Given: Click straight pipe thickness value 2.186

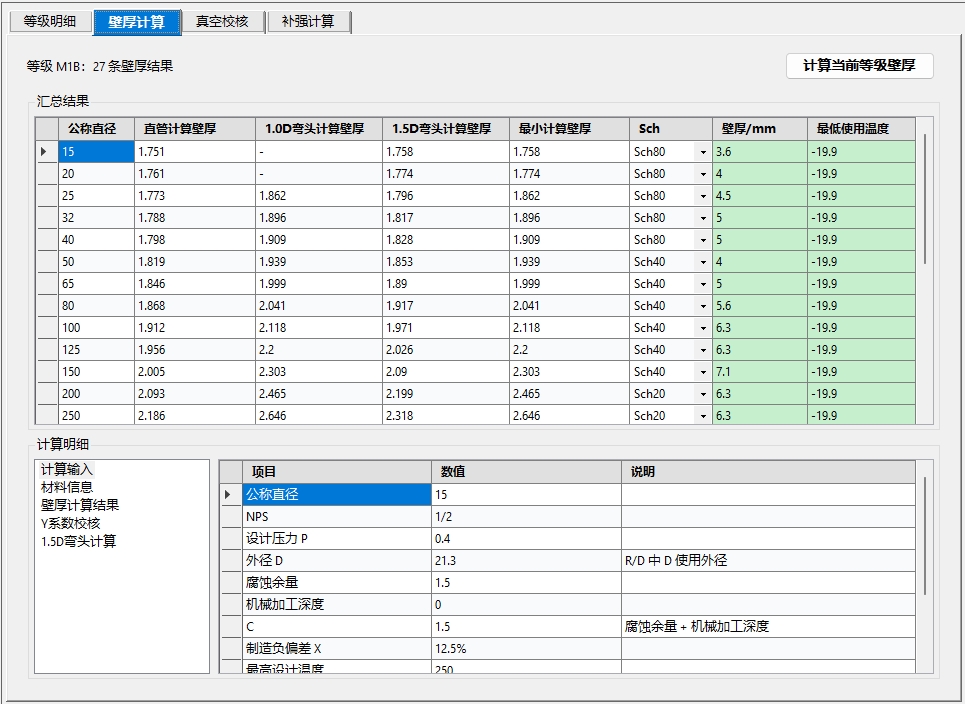Looking at the screenshot, I should click(194, 415).
